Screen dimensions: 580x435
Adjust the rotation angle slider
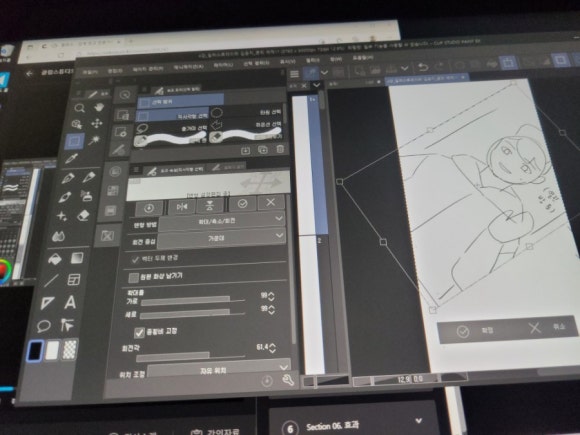pos(190,357)
